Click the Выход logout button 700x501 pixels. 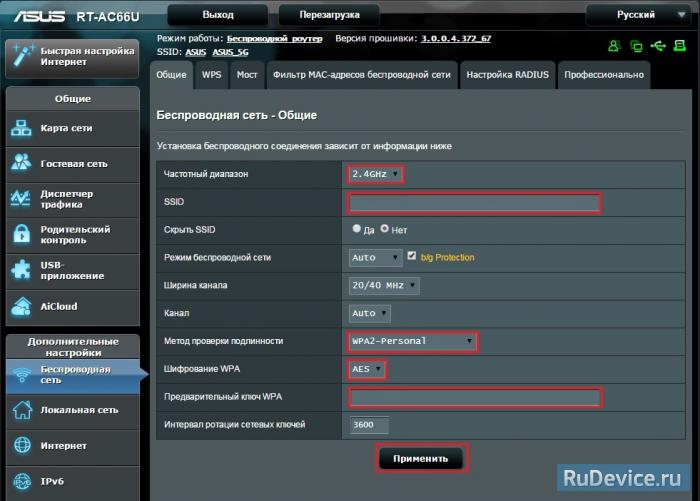(x=218, y=15)
